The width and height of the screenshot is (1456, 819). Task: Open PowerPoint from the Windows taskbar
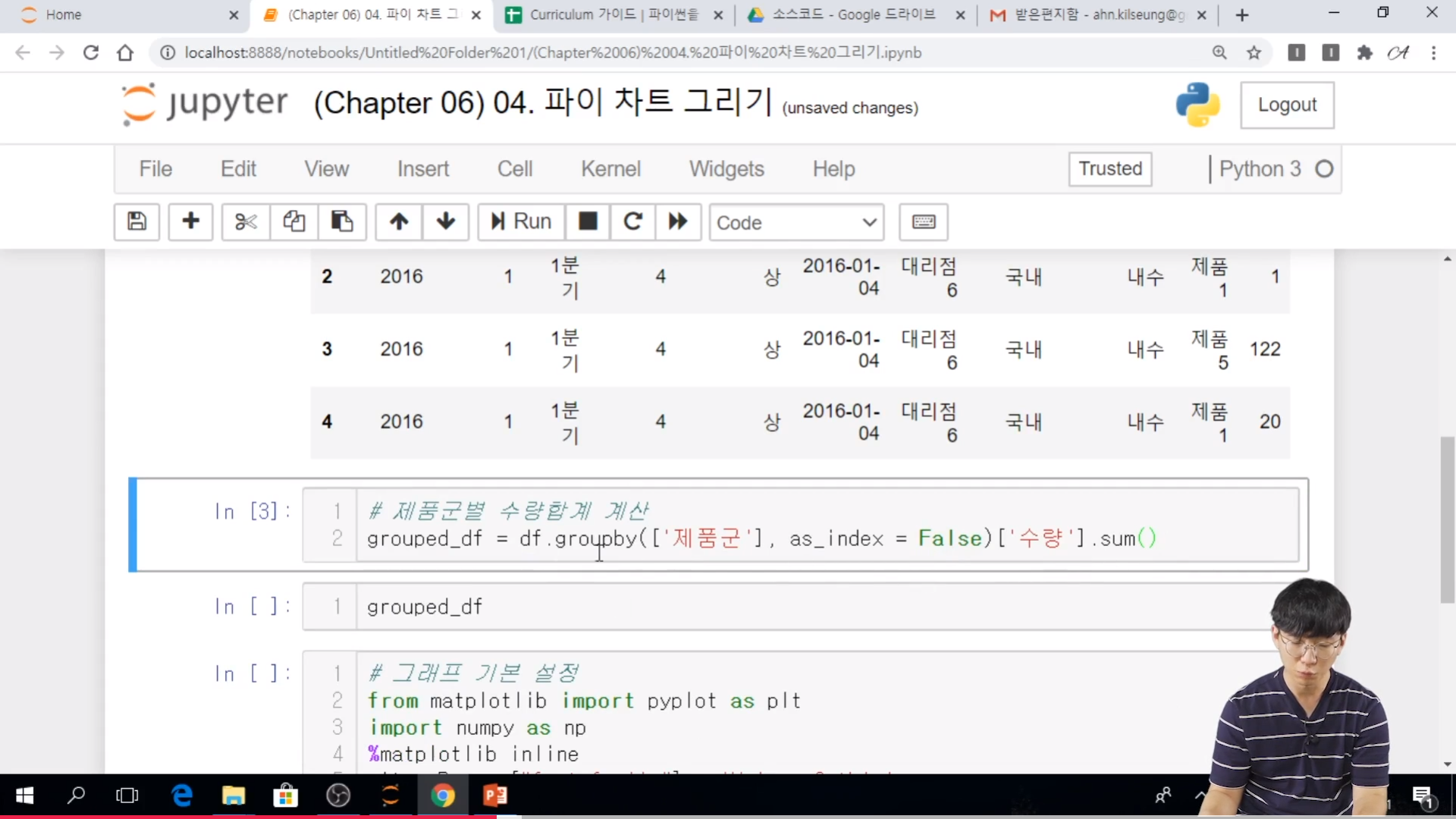click(x=495, y=795)
